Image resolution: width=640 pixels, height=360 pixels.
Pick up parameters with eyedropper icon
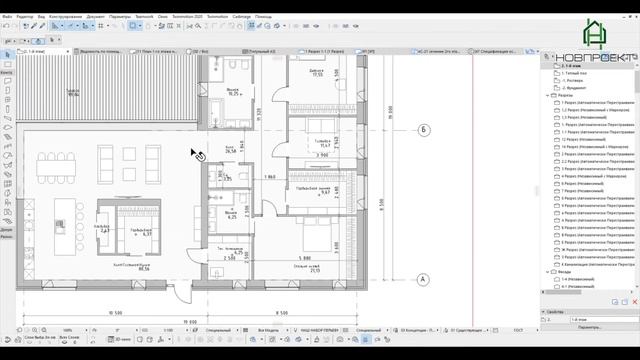(x=34, y=26)
